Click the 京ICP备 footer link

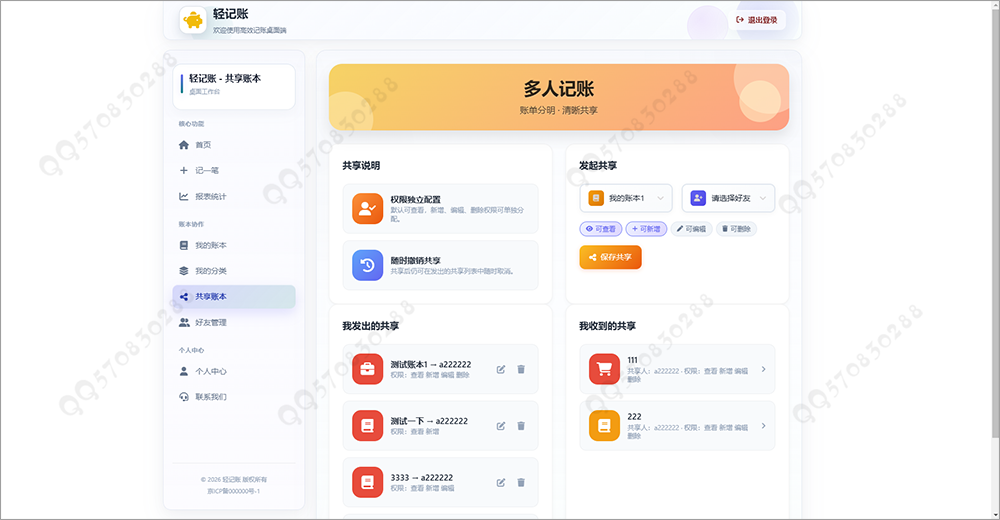pos(233,491)
